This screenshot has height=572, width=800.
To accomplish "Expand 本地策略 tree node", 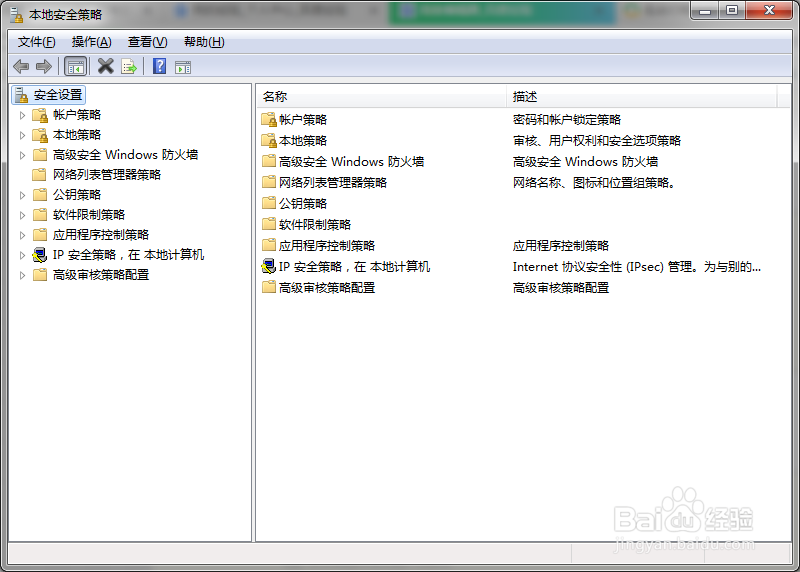I will pyautogui.click(x=22, y=135).
